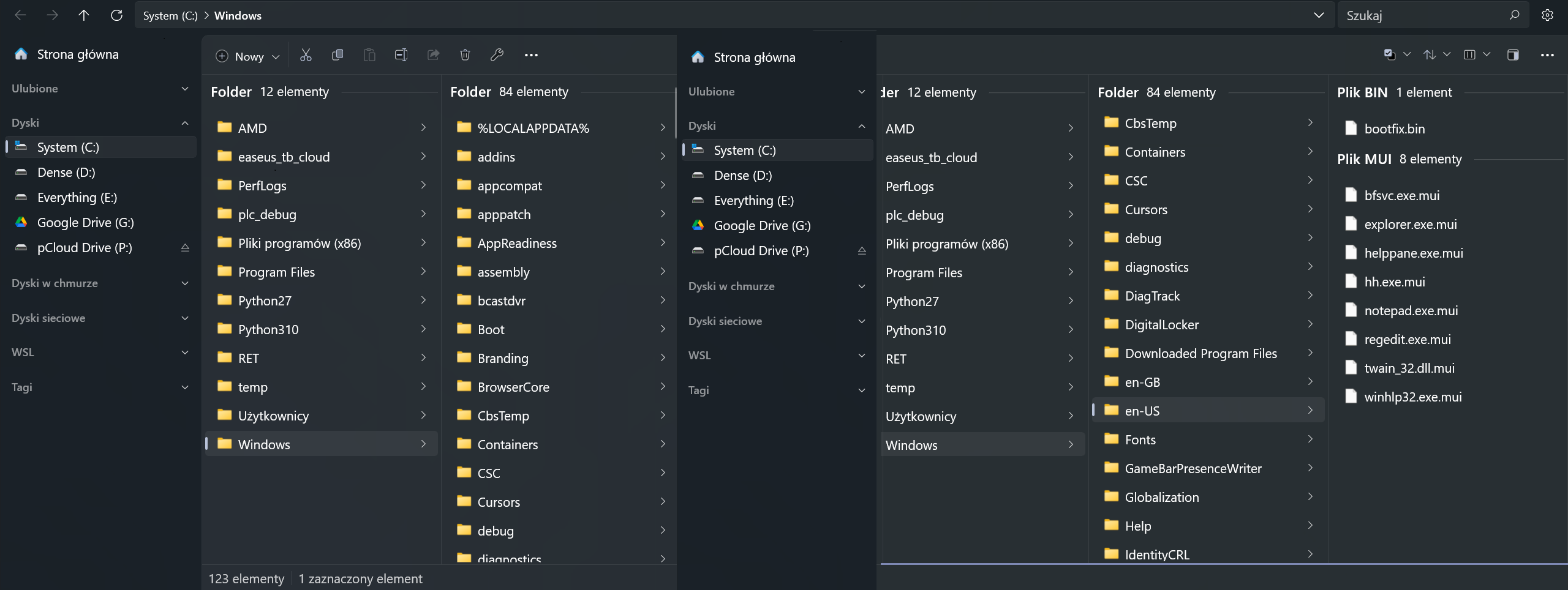
Task: Copy the selection using the copy icon
Action: [337, 55]
